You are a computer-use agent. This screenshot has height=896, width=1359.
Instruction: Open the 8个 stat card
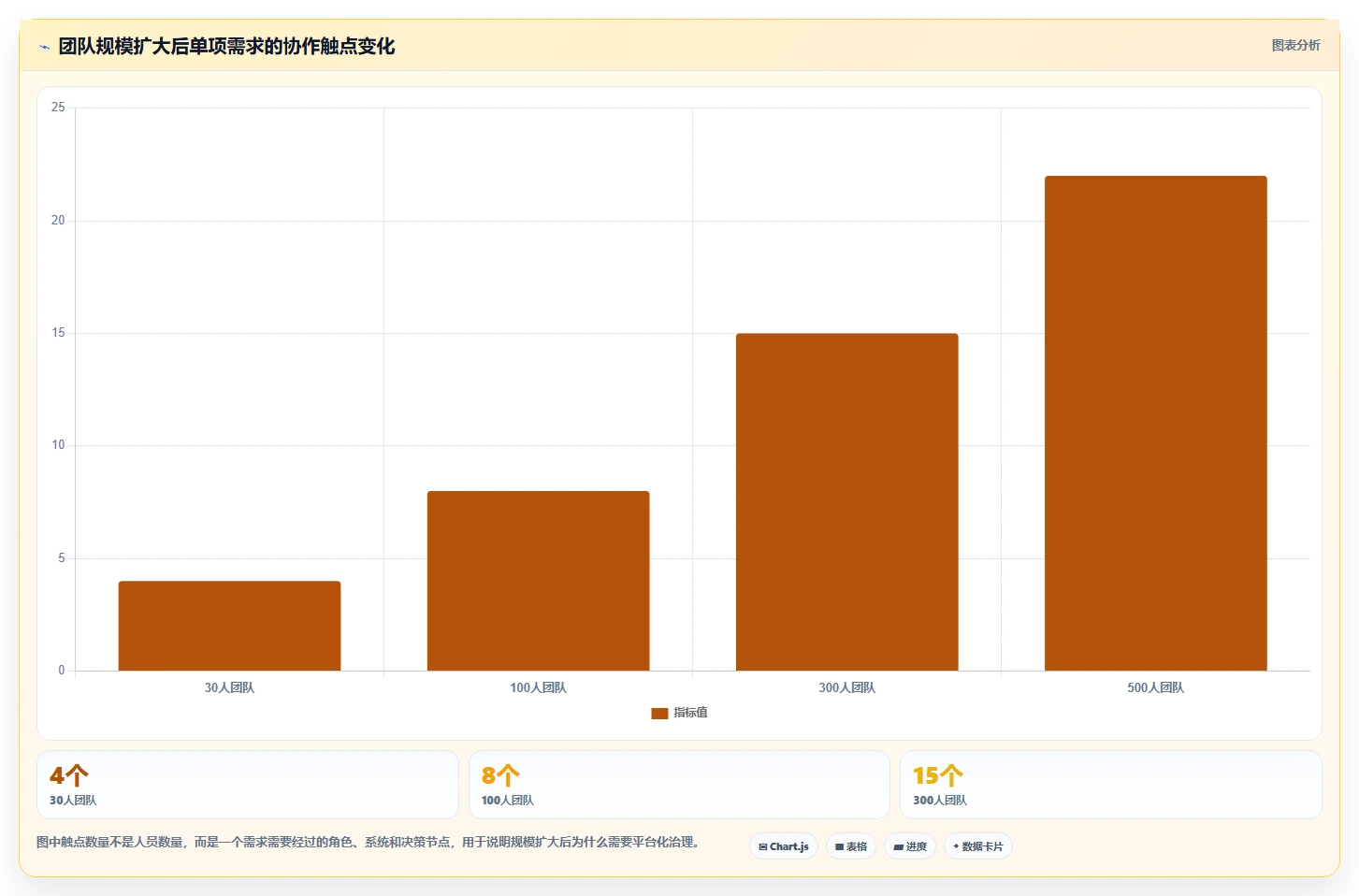point(679,785)
